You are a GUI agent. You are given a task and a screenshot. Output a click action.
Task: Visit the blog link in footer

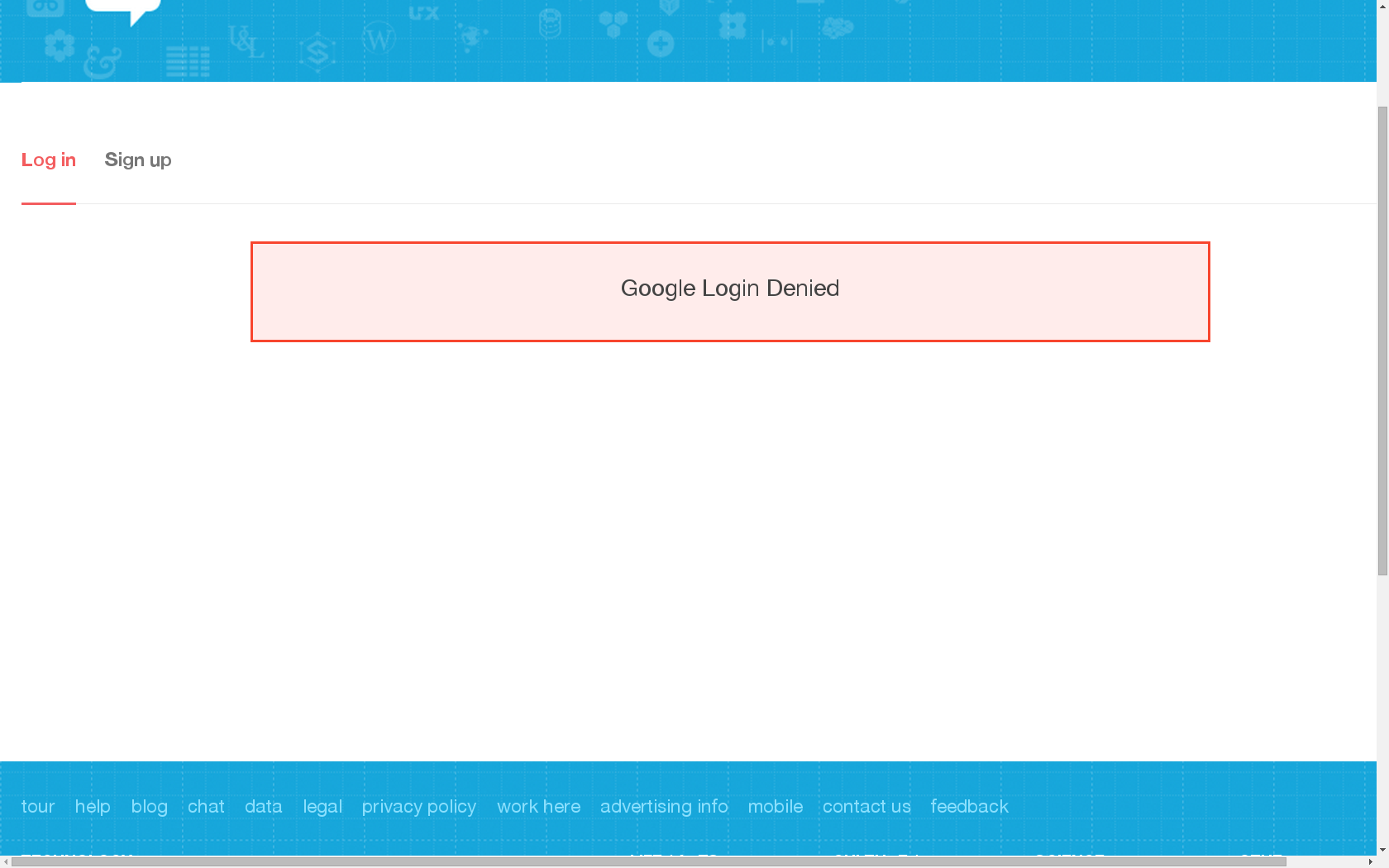(150, 806)
